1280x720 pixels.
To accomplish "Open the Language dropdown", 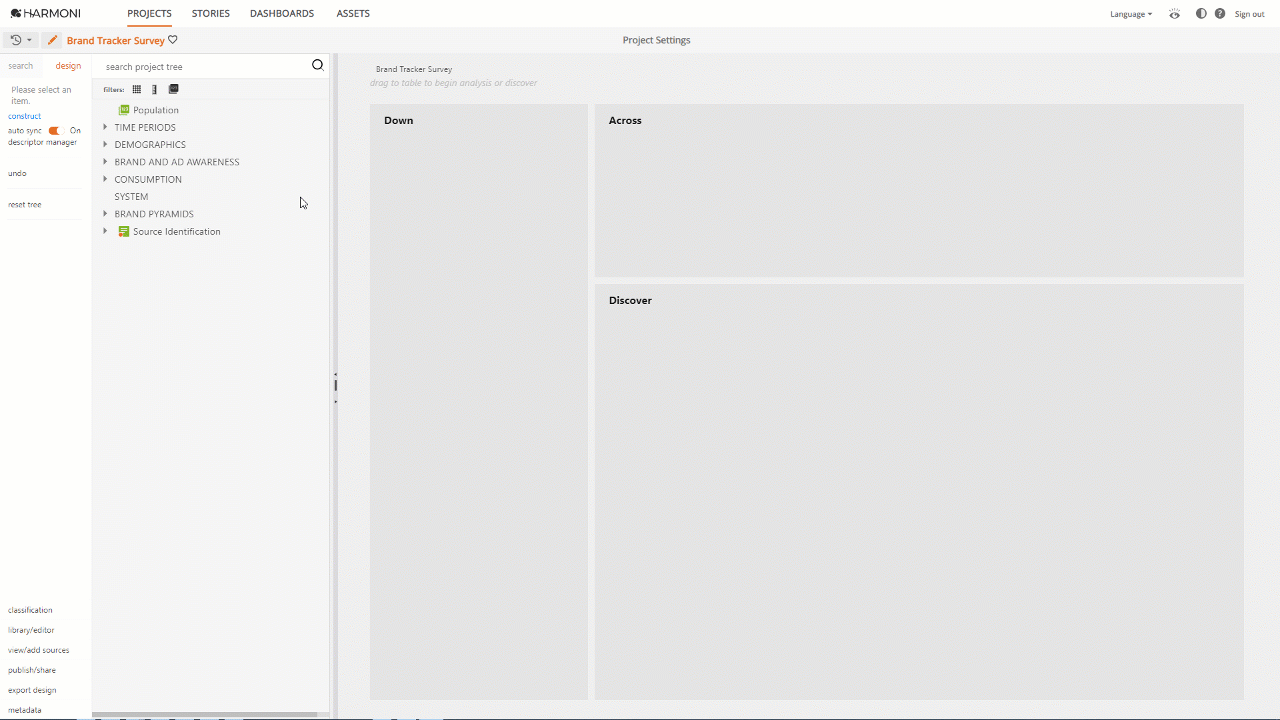I will [1129, 14].
